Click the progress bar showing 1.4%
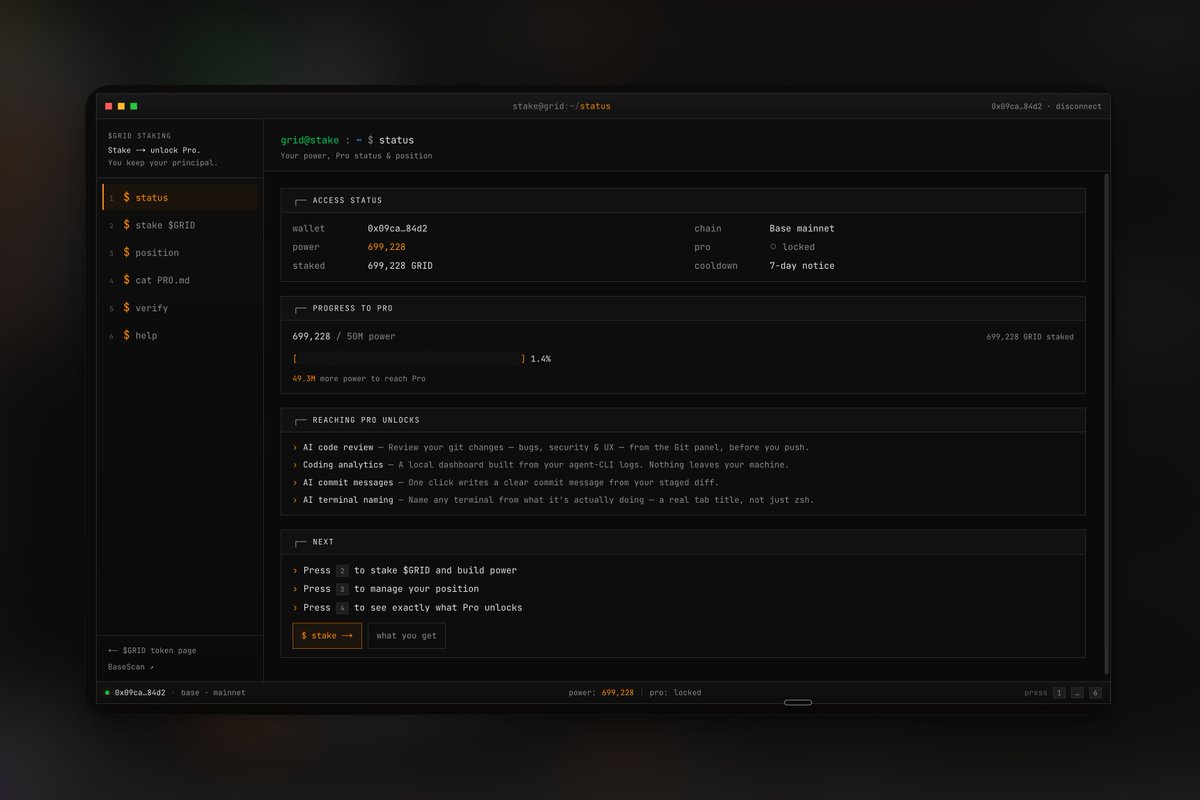Viewport: 1200px width, 800px height. tap(409, 358)
